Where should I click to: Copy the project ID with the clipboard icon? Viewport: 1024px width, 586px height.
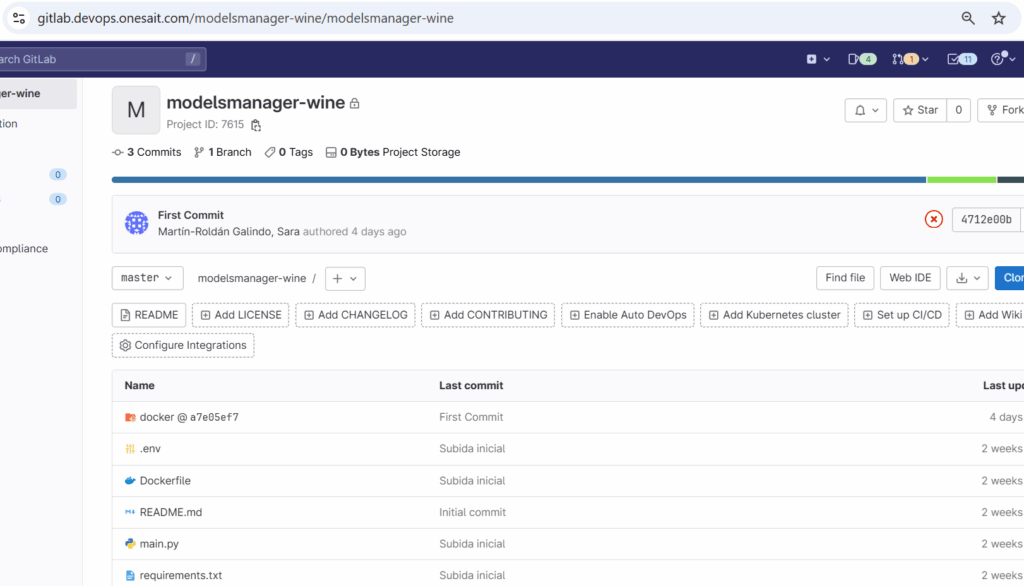coord(256,126)
